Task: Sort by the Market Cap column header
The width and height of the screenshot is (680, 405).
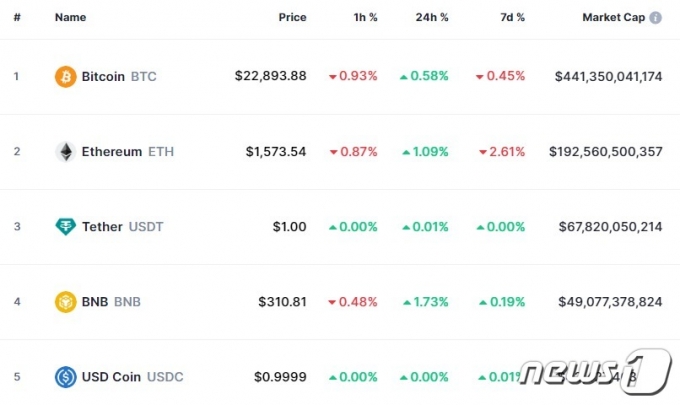Action: [x=614, y=17]
